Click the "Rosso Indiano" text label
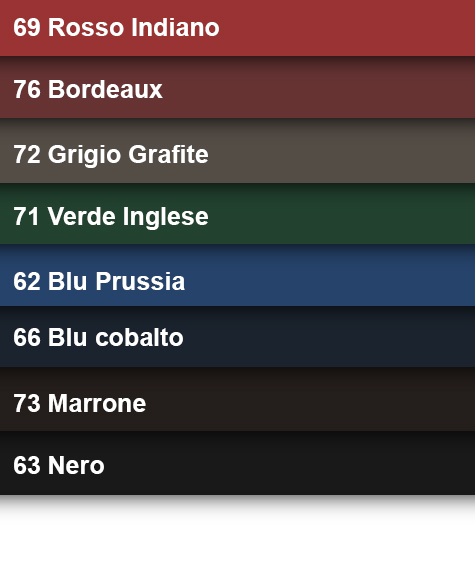 pyautogui.click(x=134, y=27)
